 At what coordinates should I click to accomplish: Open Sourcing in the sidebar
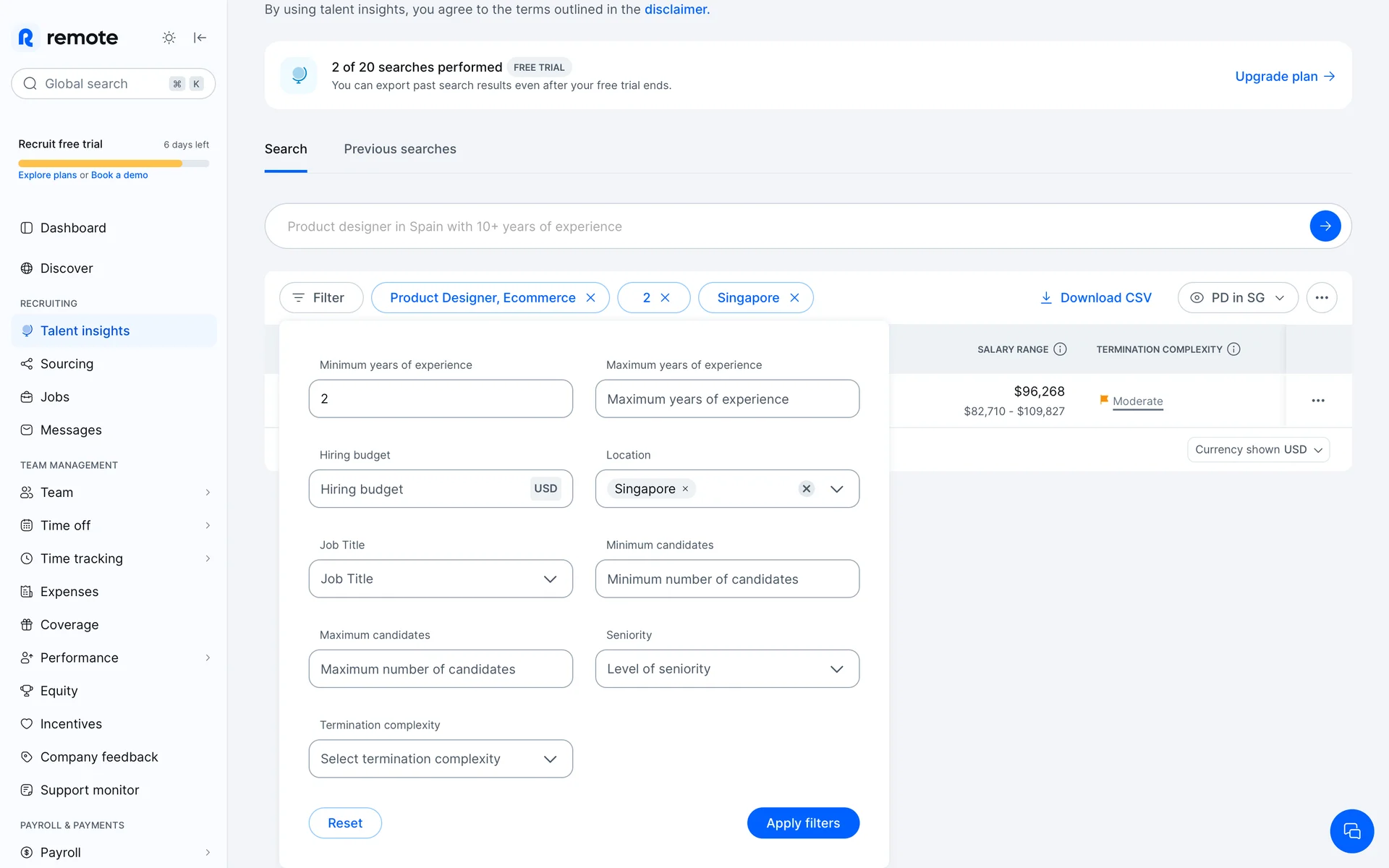(x=67, y=364)
